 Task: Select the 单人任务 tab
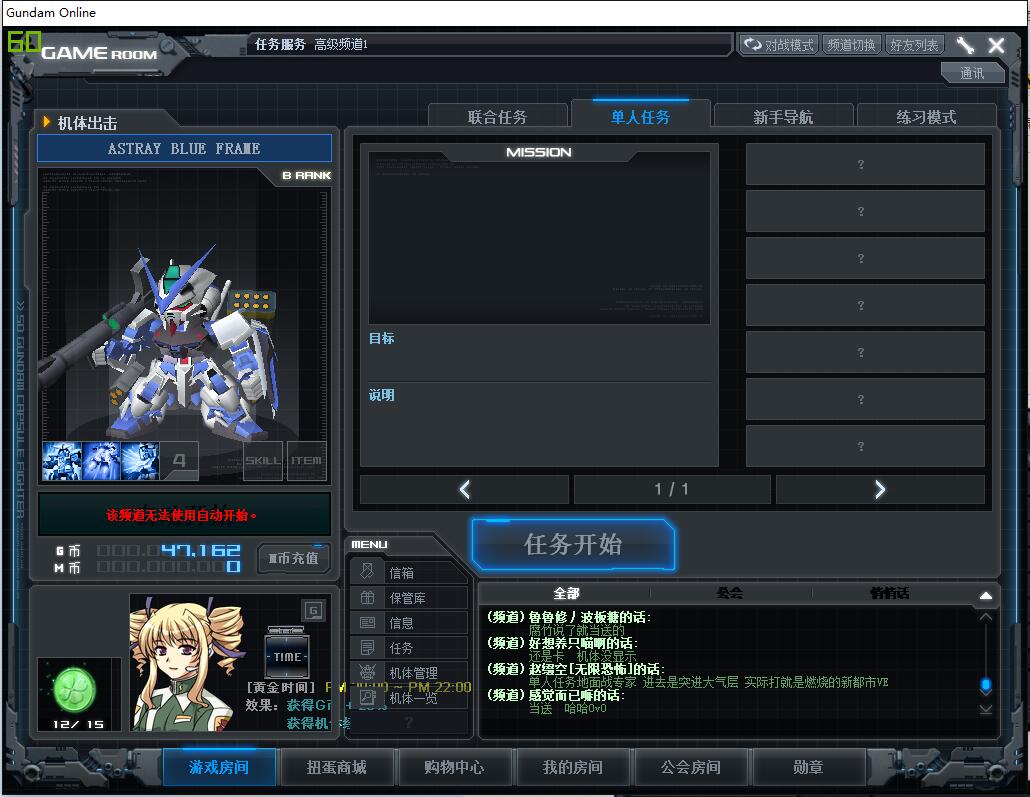(640, 116)
